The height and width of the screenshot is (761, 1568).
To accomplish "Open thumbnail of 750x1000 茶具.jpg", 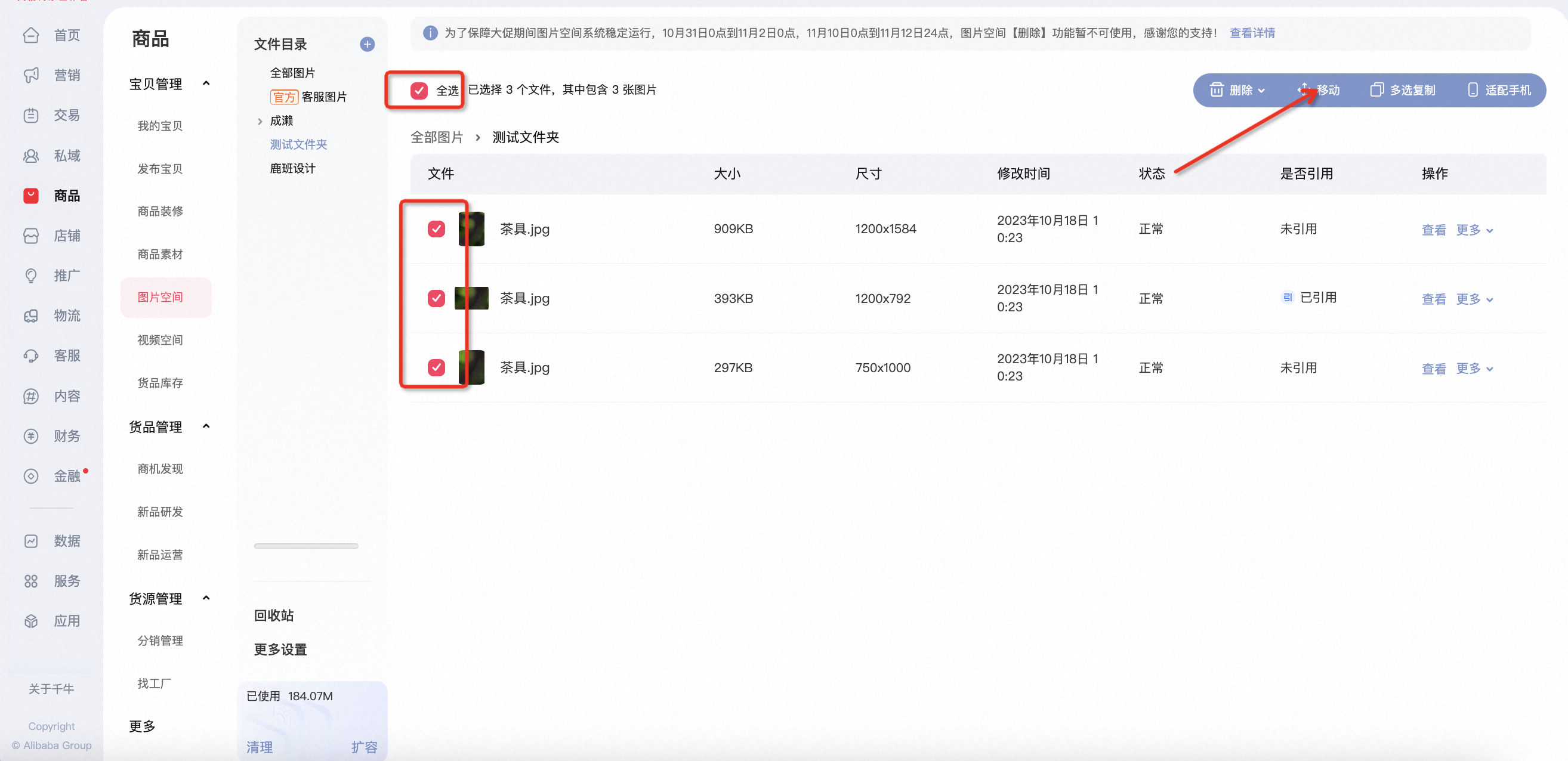I will tap(471, 368).
